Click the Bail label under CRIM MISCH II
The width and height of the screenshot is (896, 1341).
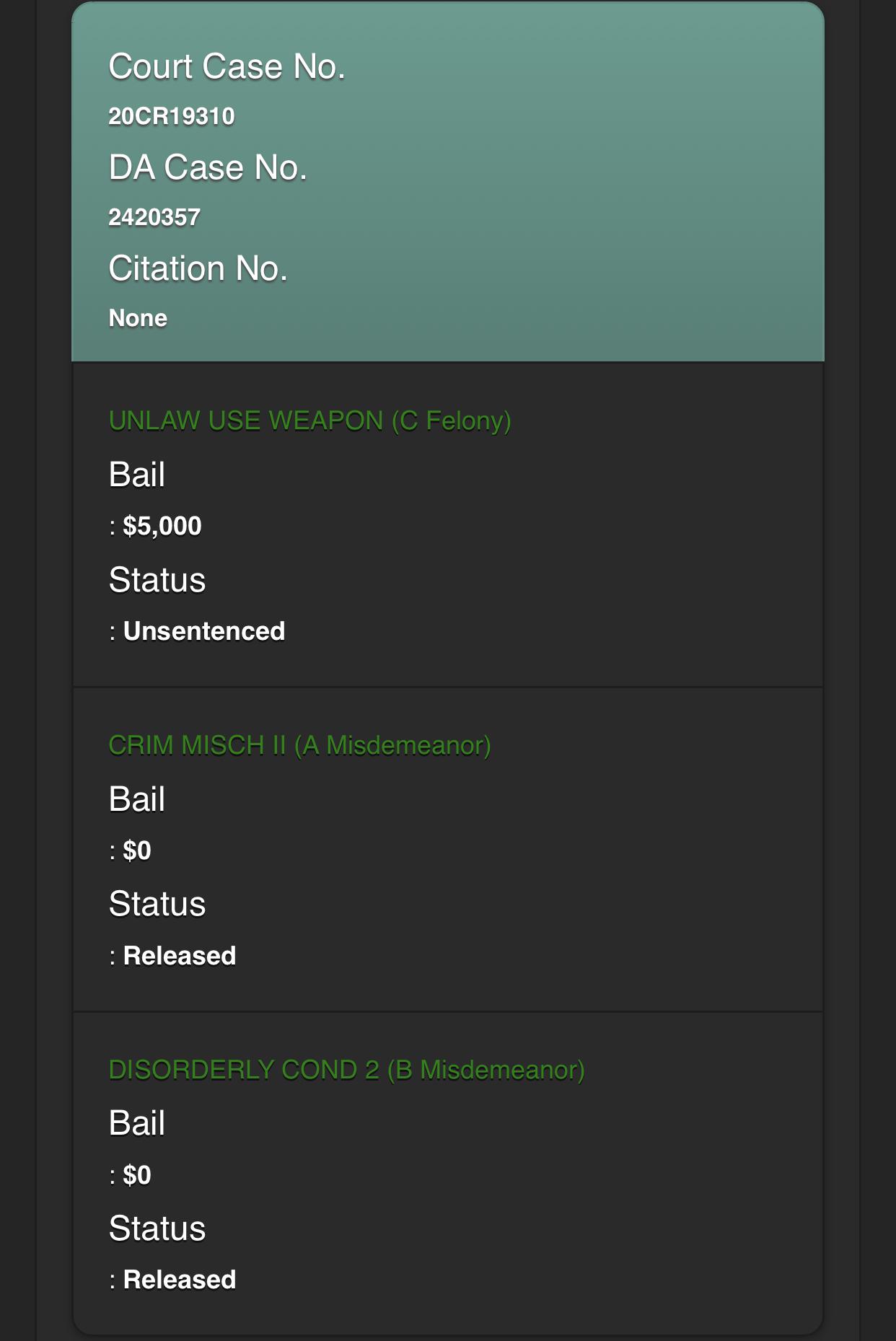point(137,799)
